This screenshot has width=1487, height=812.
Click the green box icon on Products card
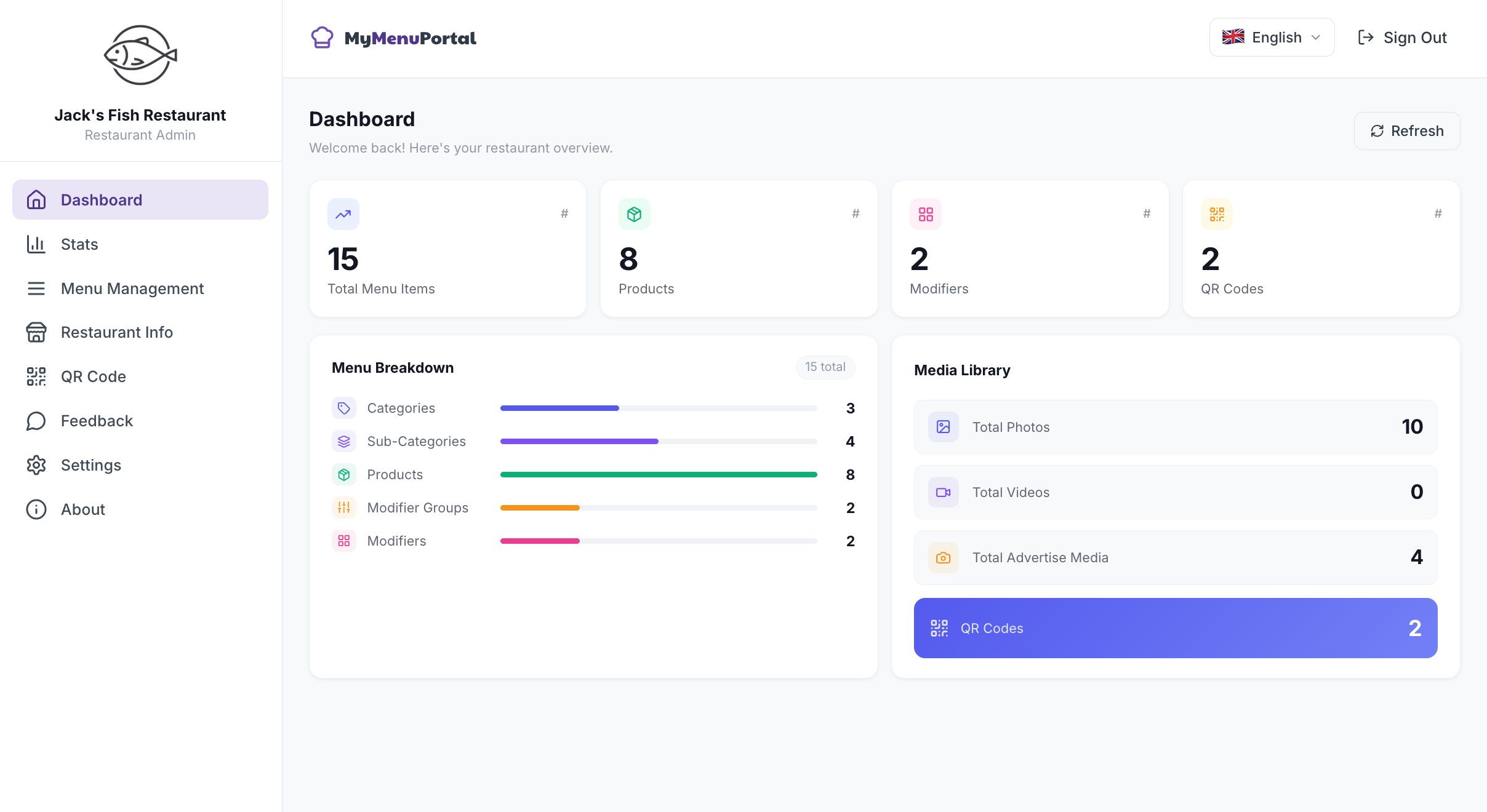635,214
